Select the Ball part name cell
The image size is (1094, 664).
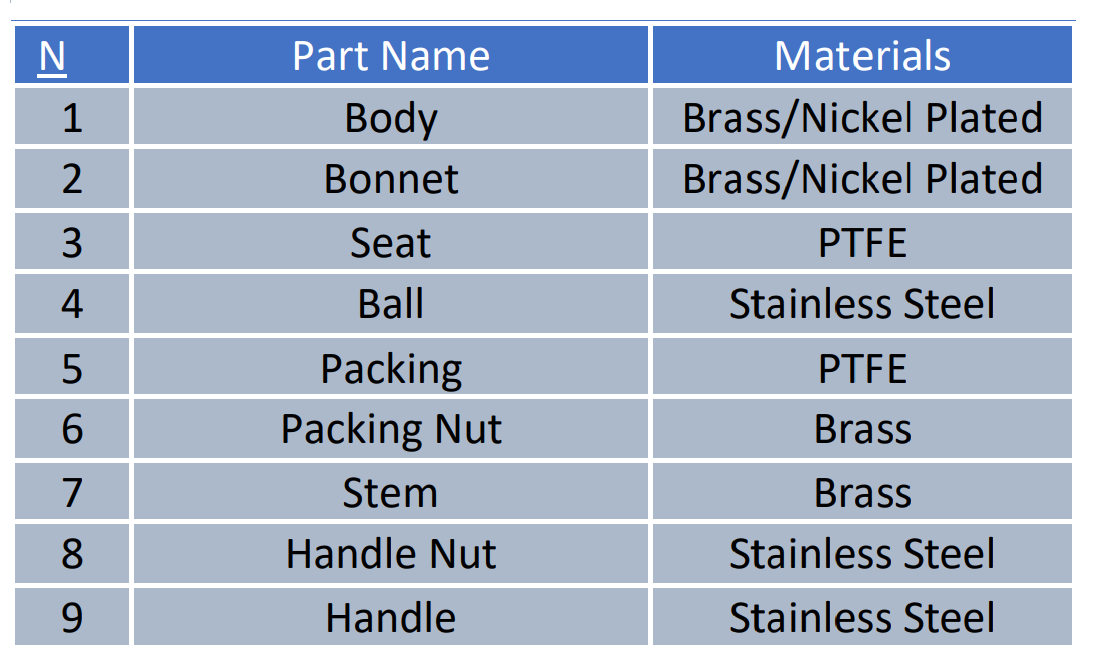[391, 304]
